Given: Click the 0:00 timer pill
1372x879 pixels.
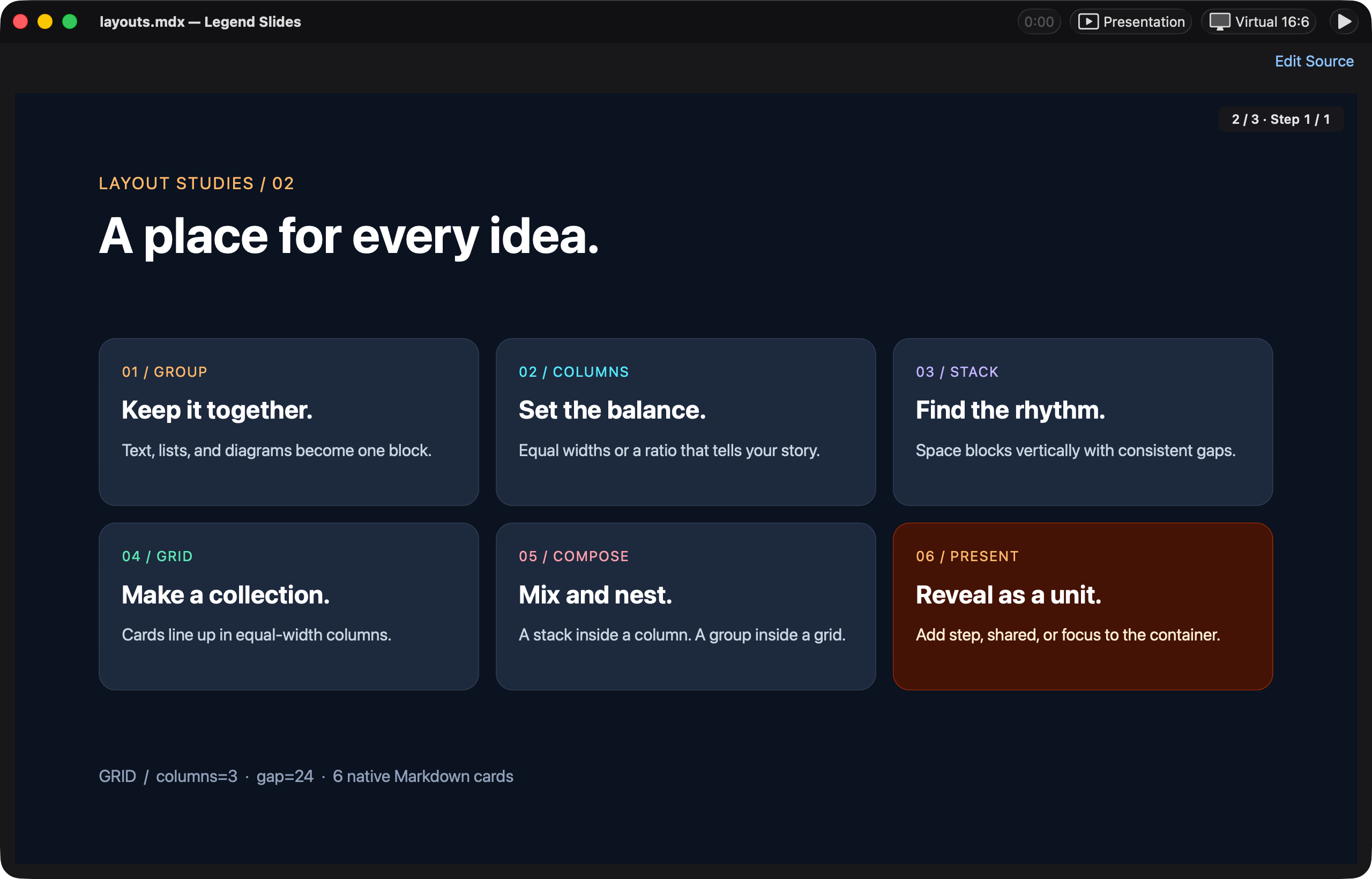Looking at the screenshot, I should 1039,21.
